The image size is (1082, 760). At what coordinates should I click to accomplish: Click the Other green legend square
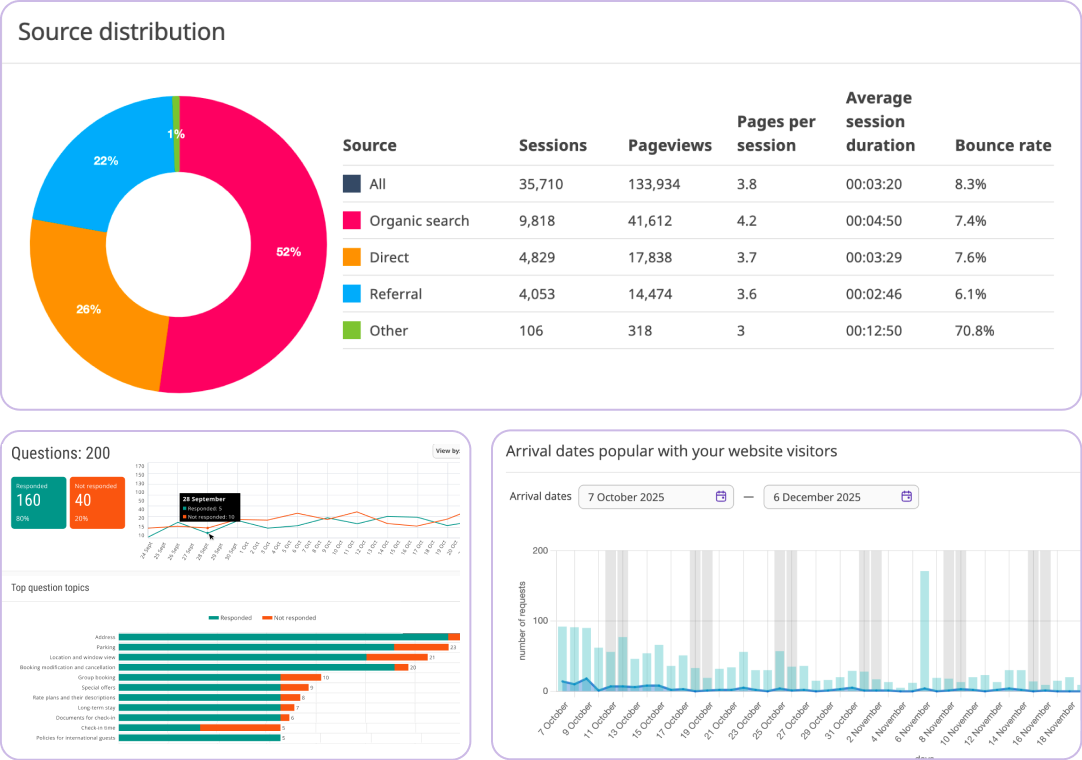(351, 330)
